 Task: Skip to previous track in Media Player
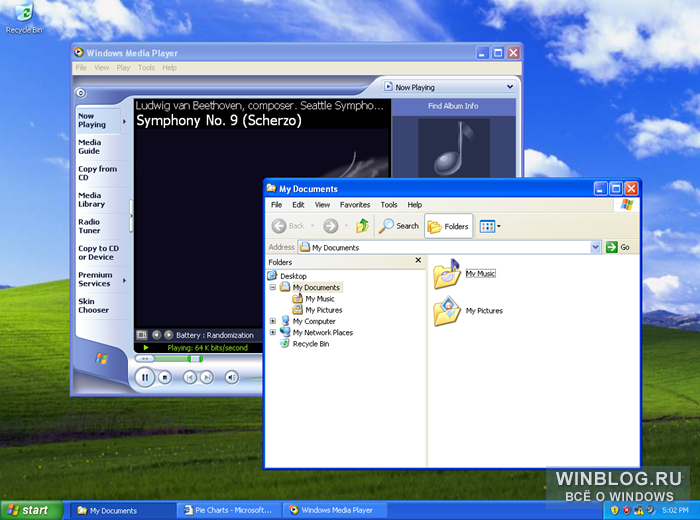tap(190, 378)
